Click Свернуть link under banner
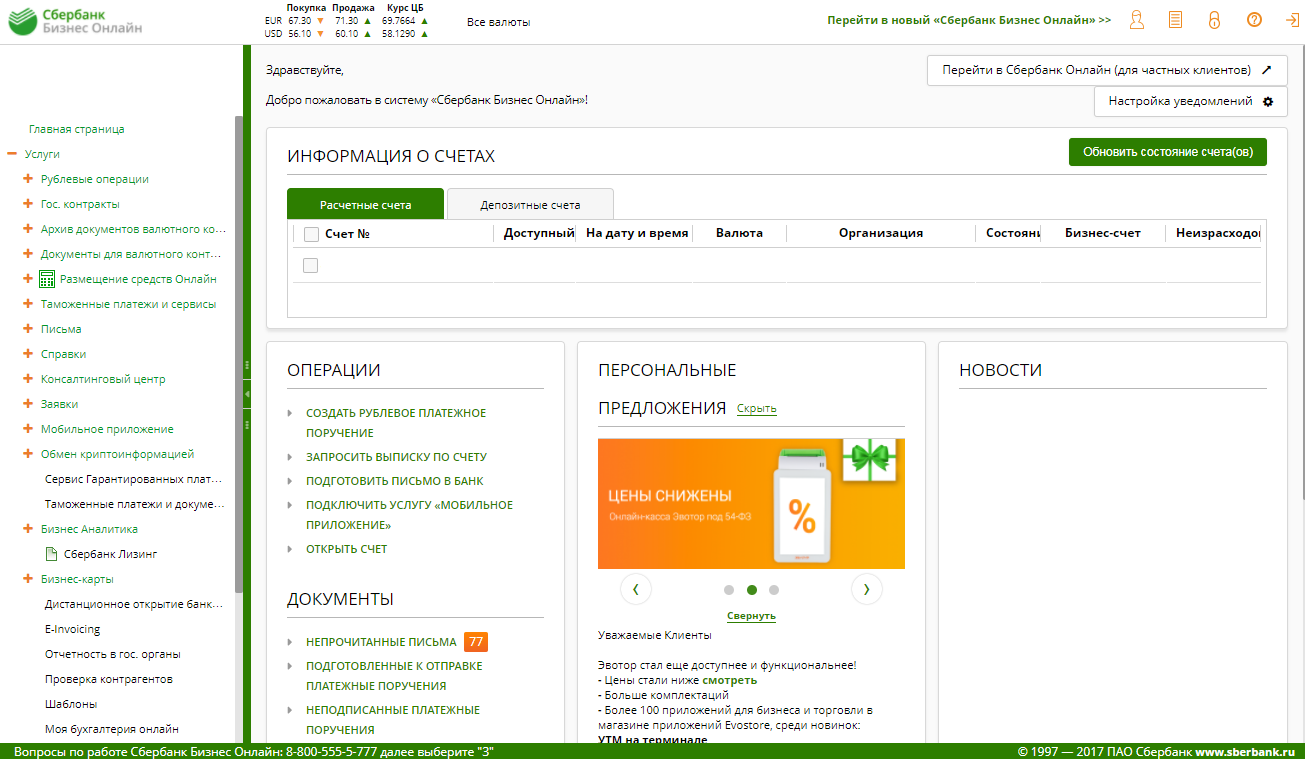The image size is (1305, 759). (x=751, y=616)
